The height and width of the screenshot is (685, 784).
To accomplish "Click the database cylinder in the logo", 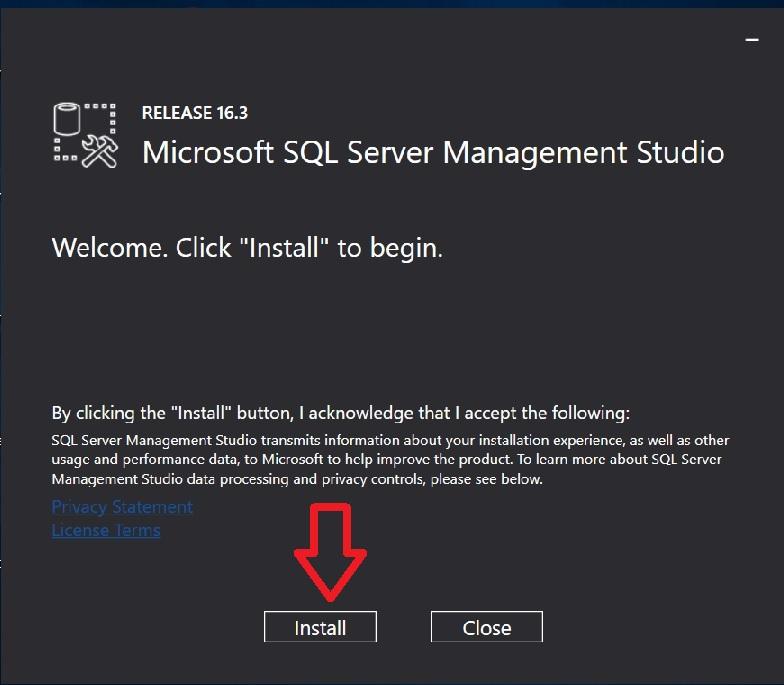I will click(65, 123).
